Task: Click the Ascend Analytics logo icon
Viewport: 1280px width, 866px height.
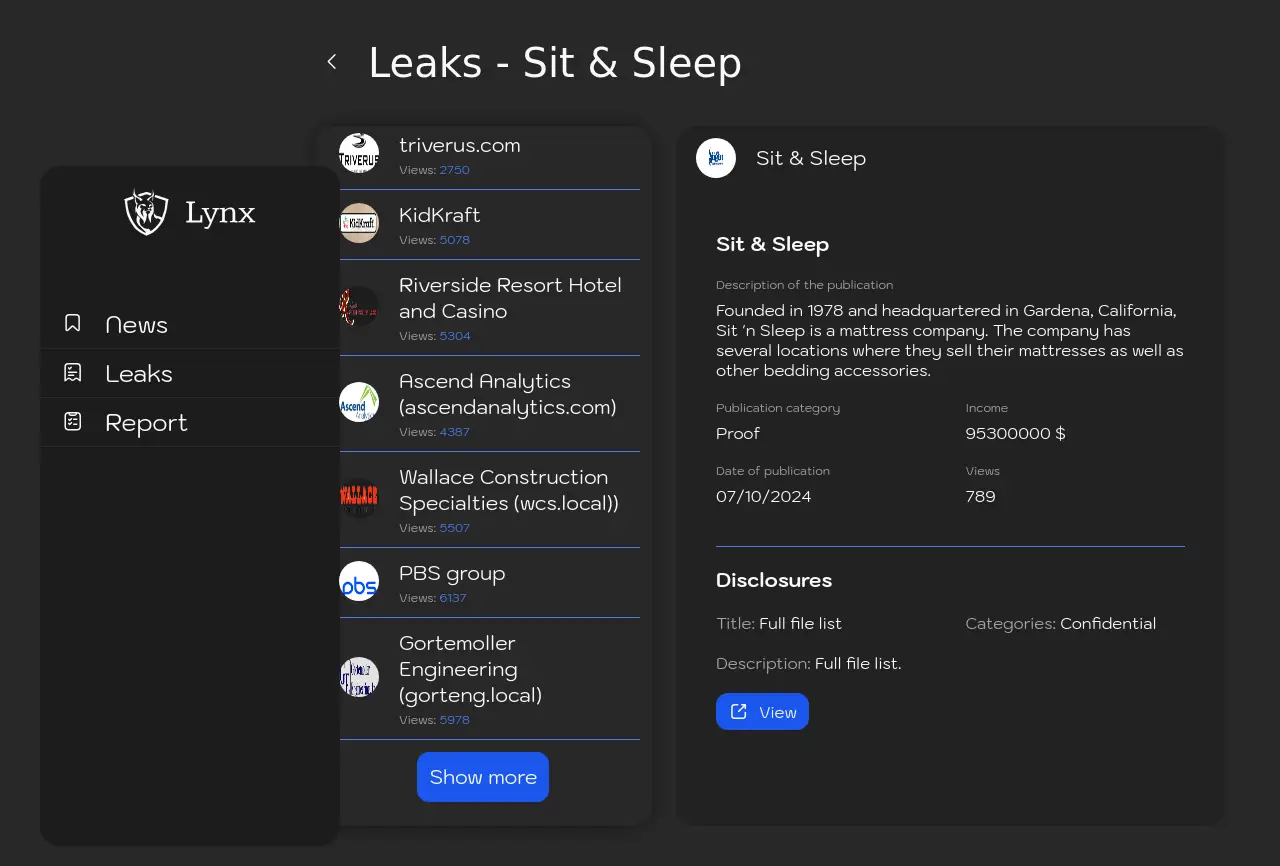Action: click(x=359, y=402)
